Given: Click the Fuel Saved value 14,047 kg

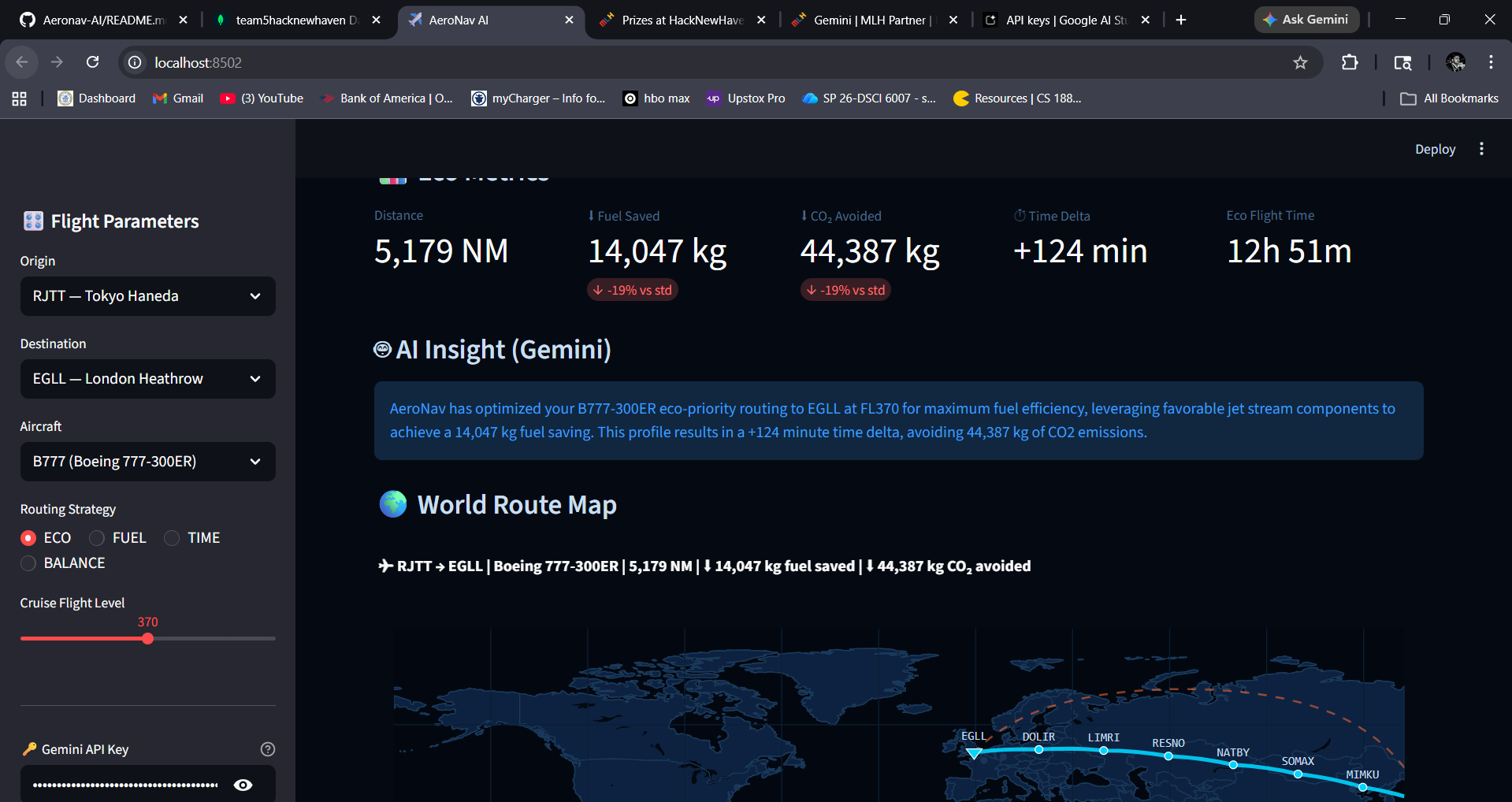Looking at the screenshot, I should click(x=658, y=251).
